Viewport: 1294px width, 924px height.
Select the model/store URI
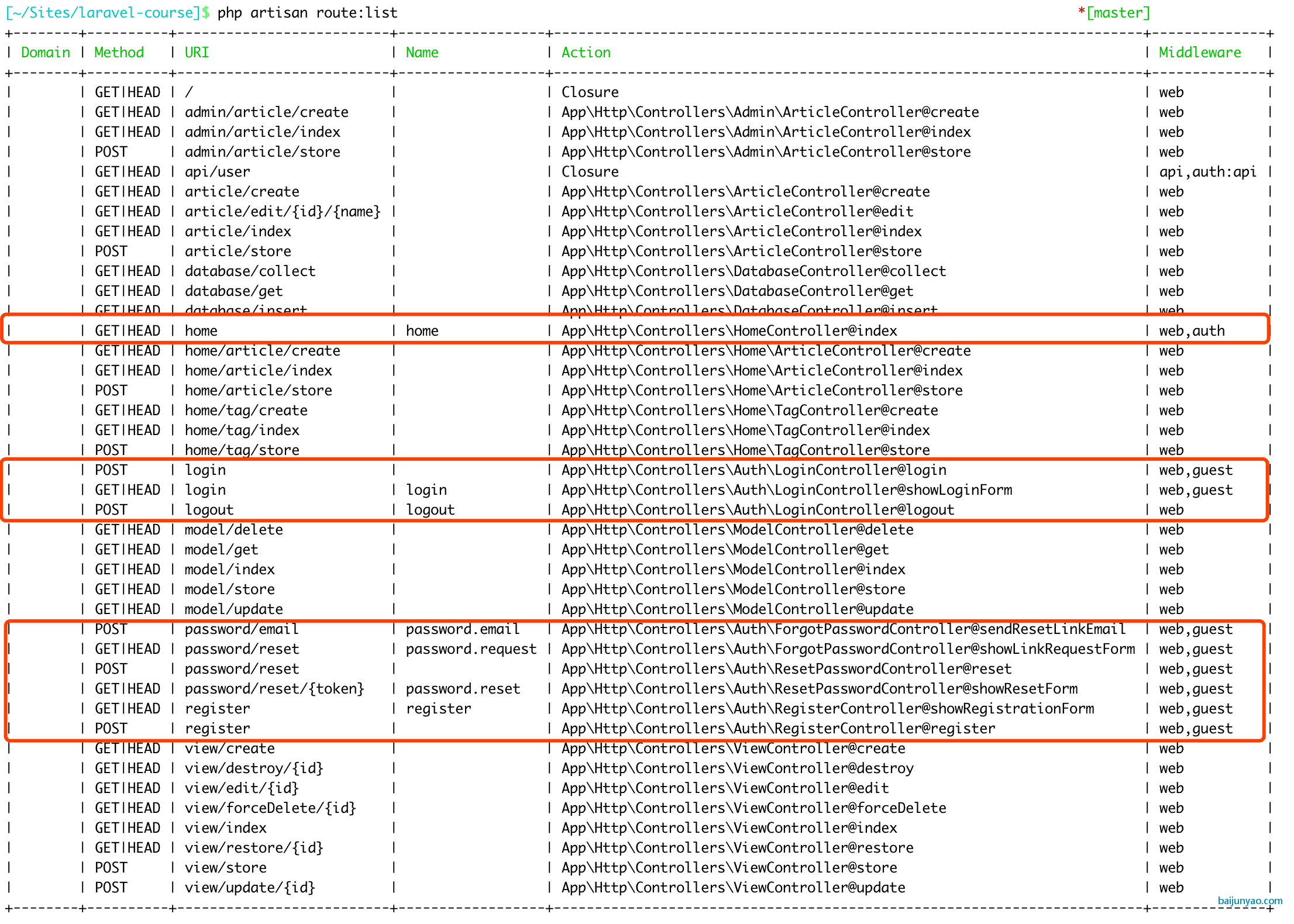pos(229,589)
